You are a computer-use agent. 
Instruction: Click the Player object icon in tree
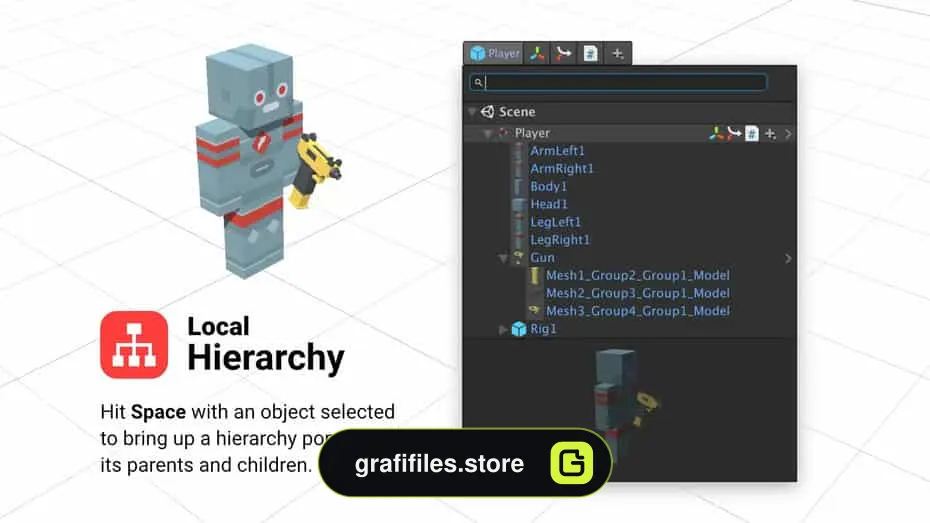tap(503, 133)
